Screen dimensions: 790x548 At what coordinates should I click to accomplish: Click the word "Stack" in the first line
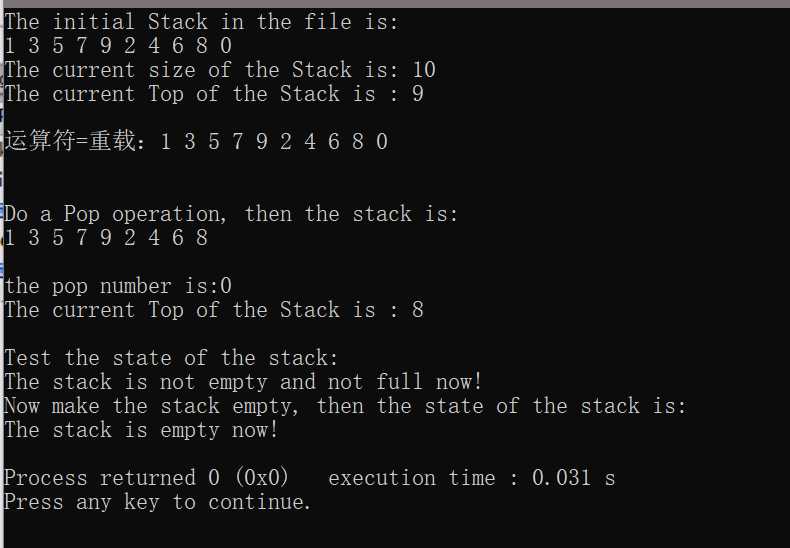point(177,22)
